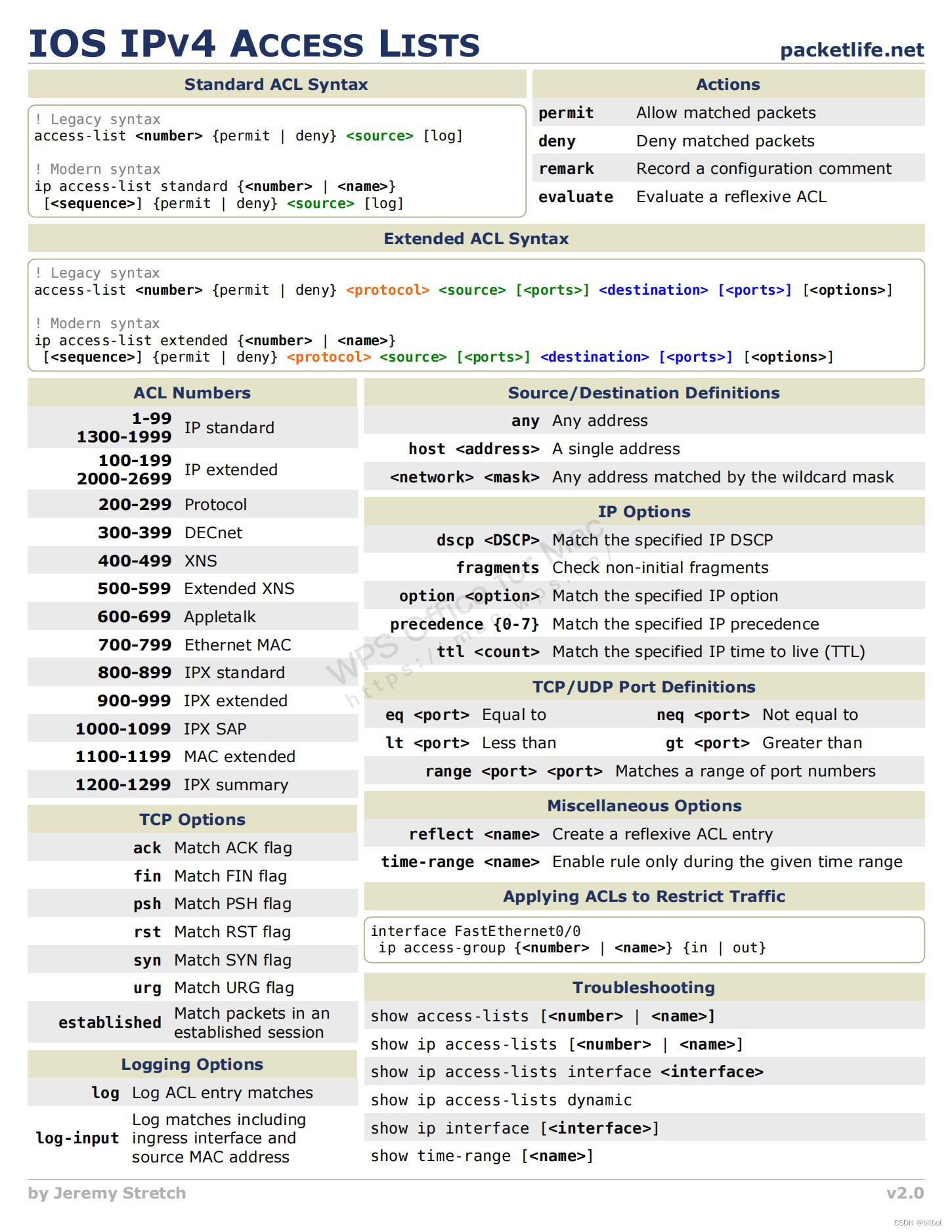This screenshot has height=1232, width=952.
Task: Click 'TCP/UDP Port Definitions' heading
Action: coord(644,687)
